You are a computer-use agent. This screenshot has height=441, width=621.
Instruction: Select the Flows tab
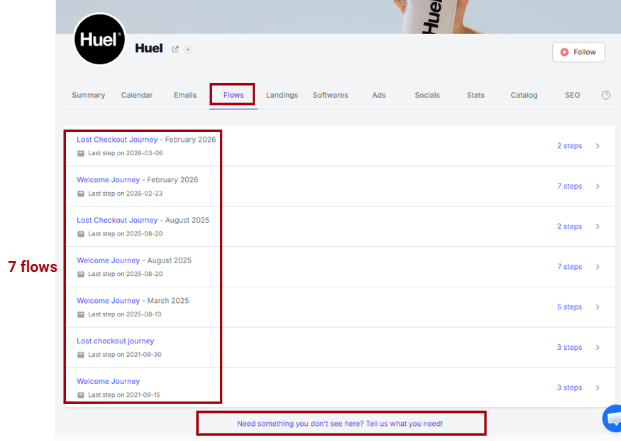click(233, 95)
